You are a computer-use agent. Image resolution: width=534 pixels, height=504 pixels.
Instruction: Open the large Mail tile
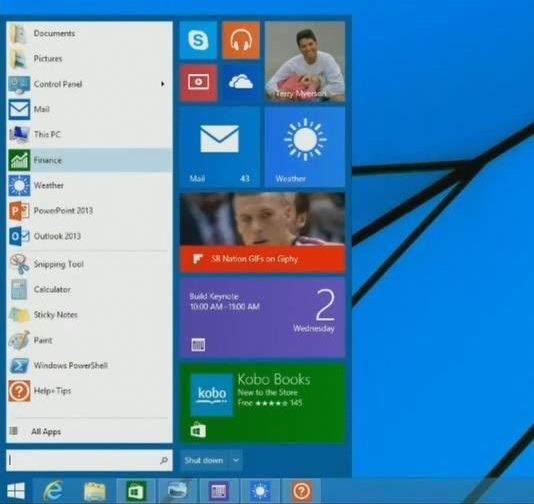coord(220,147)
